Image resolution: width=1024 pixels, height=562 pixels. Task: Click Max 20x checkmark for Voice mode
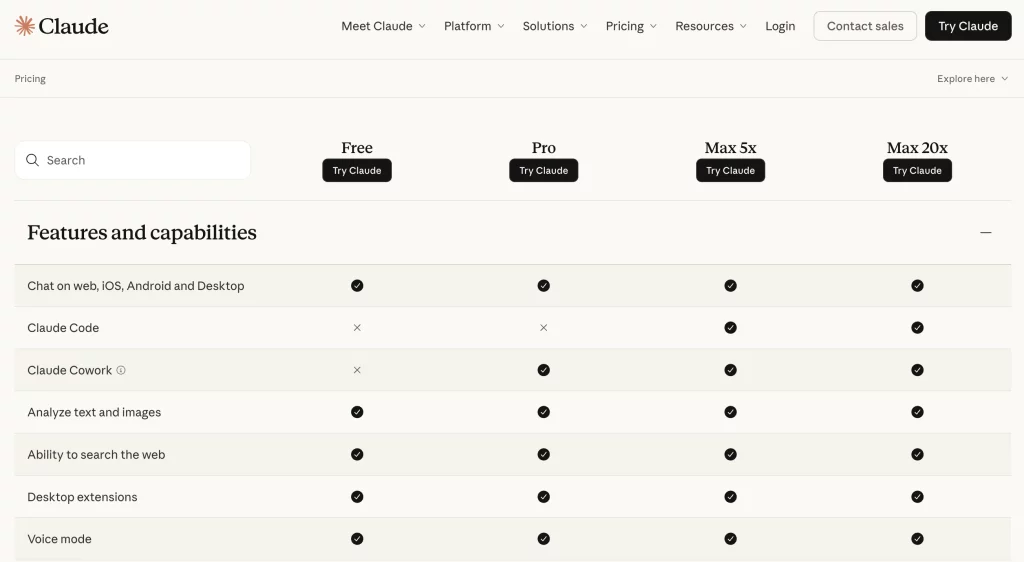[917, 539]
